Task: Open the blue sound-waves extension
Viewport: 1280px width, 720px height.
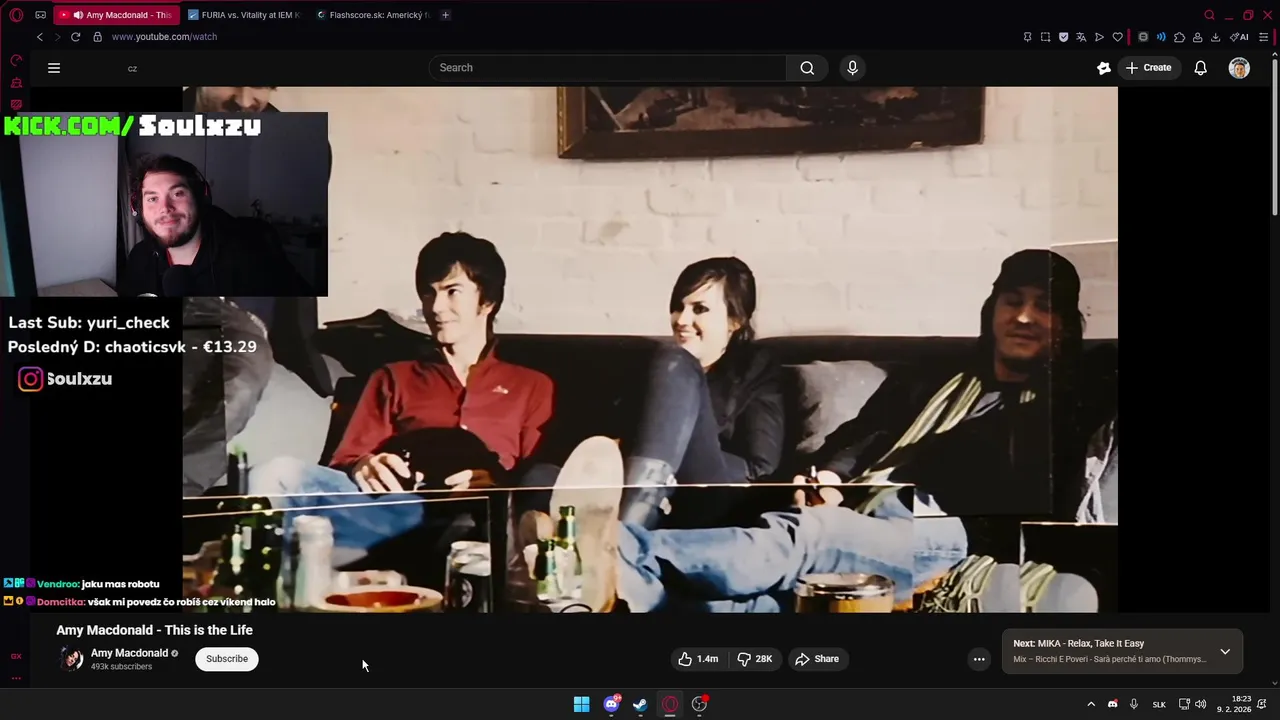Action: [1161, 37]
